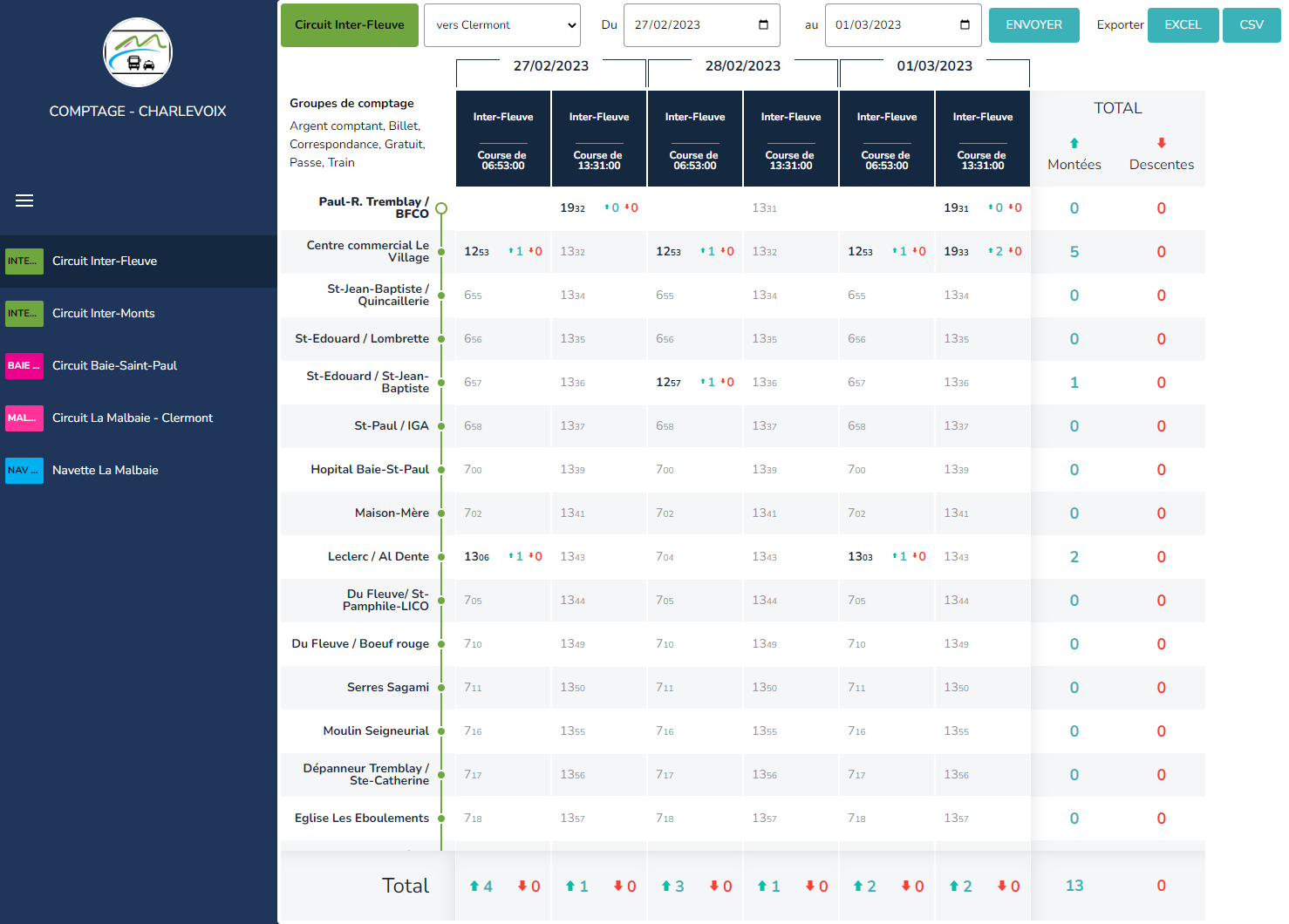Image resolution: width=1289 pixels, height=924 pixels.
Task: Open Navette La Malbaie
Action: click(x=139, y=471)
